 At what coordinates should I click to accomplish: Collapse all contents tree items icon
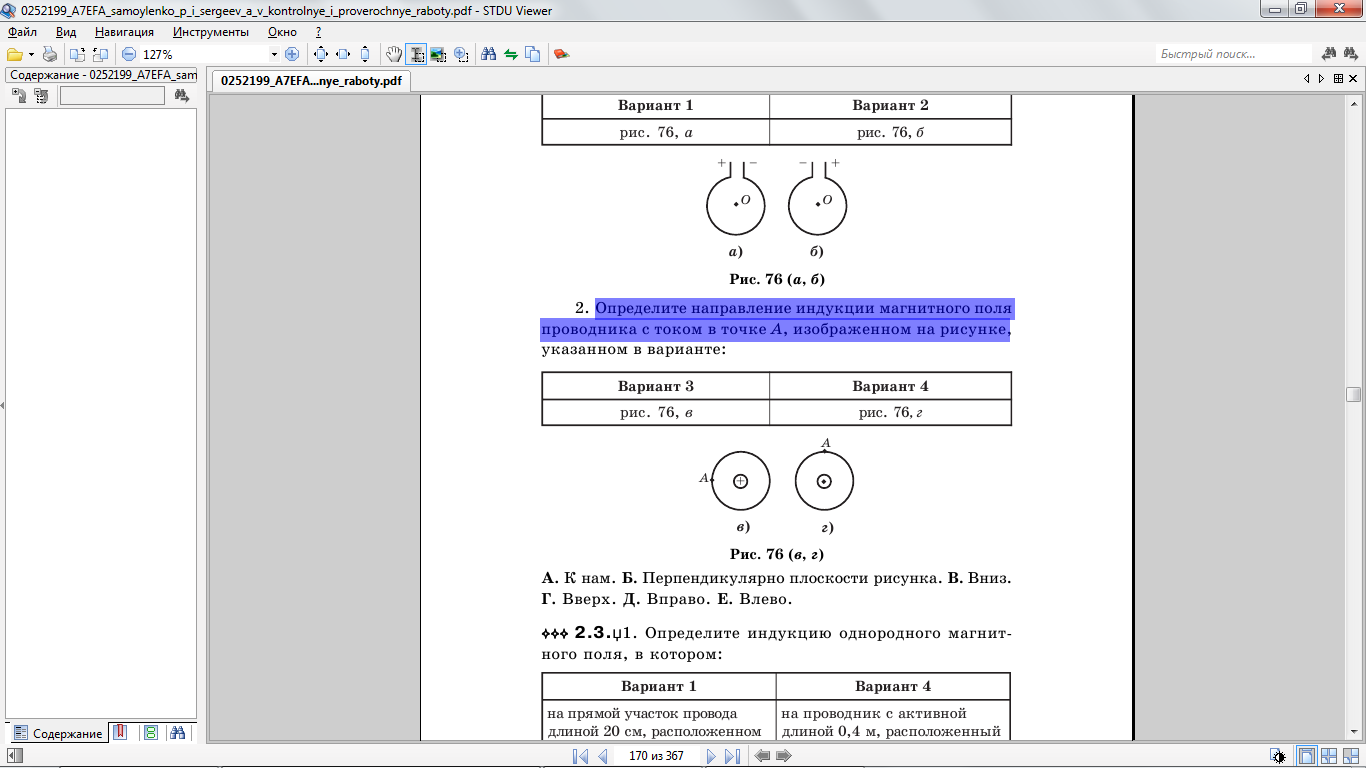point(41,95)
